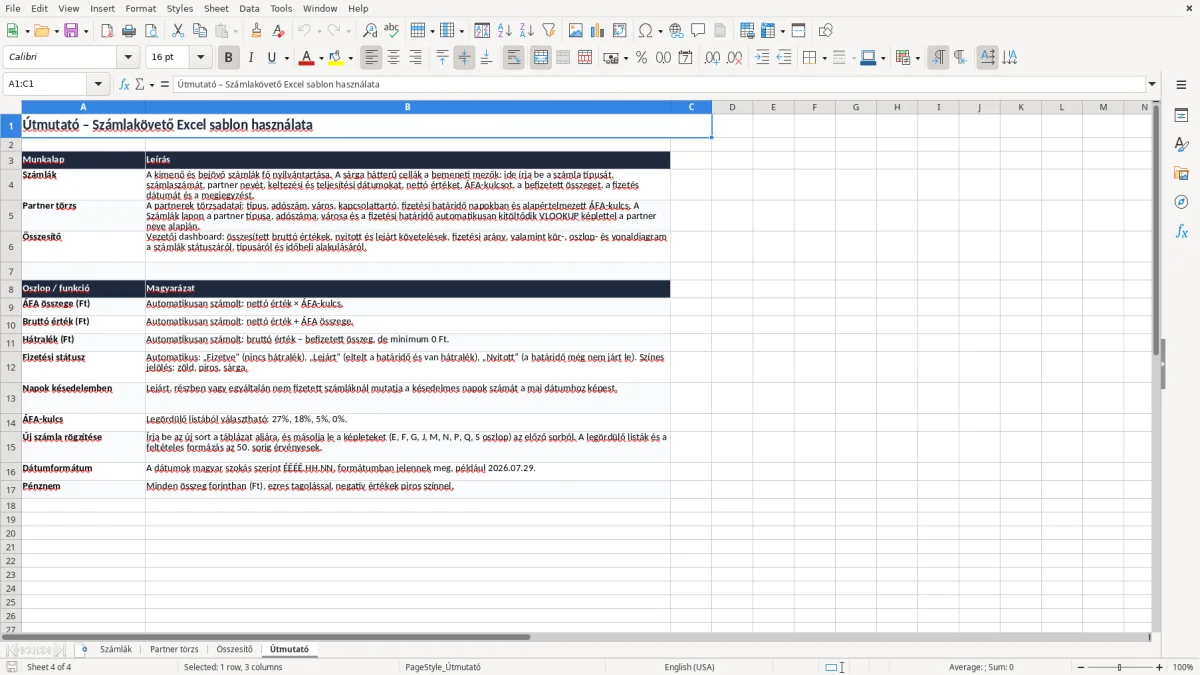Screen dimensions: 1200x675
Task: Open Print Preview
Action: [151, 31]
